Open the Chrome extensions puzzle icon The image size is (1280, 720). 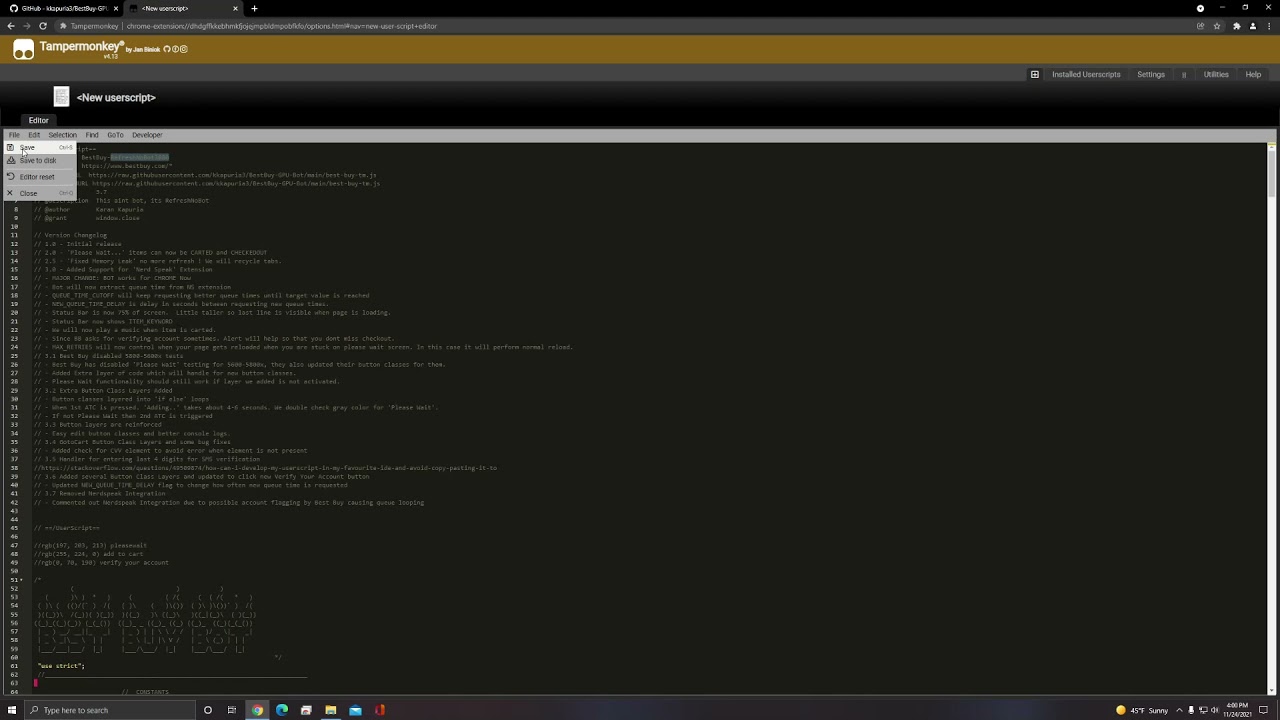[1236, 26]
